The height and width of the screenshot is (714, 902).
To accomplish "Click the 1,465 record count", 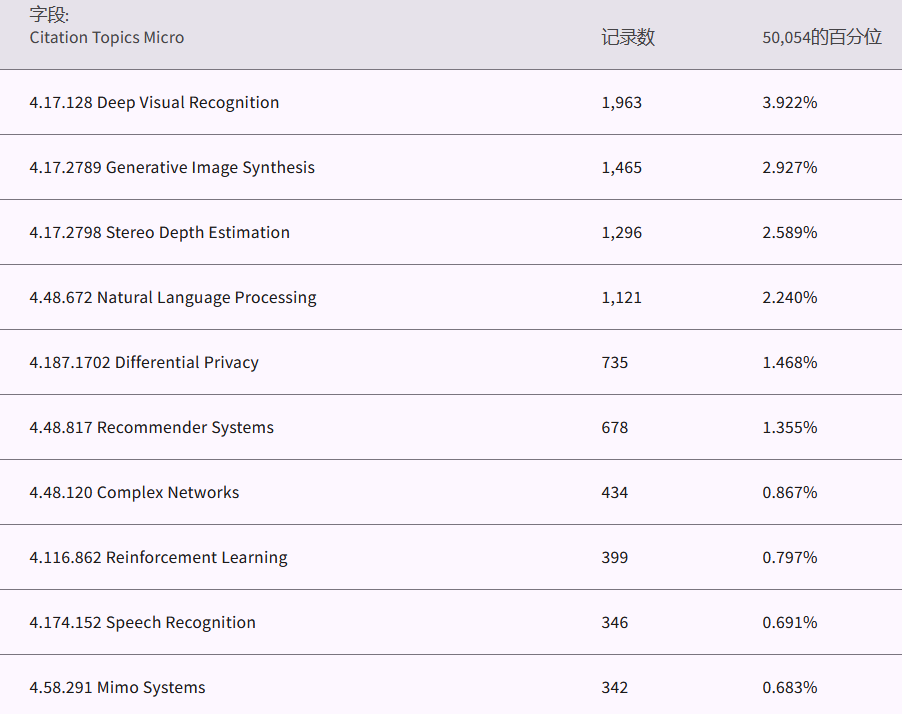I will 621,167.
